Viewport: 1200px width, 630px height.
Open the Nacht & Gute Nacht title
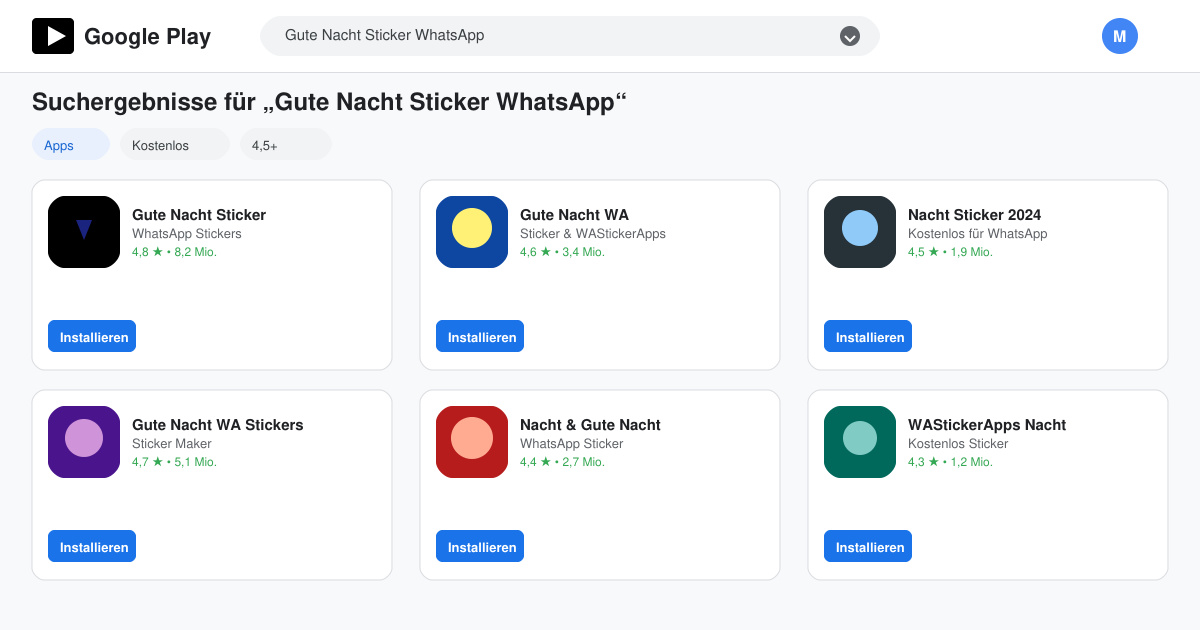click(x=590, y=424)
